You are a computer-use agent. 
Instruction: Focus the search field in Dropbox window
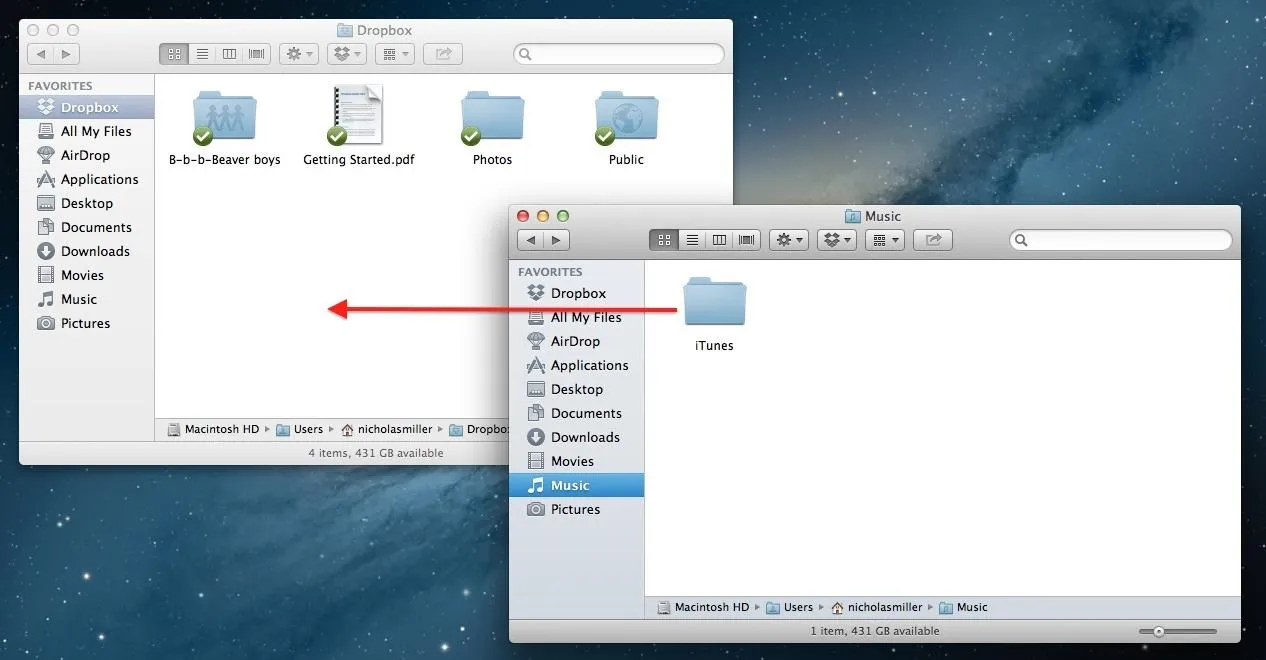[x=619, y=54]
